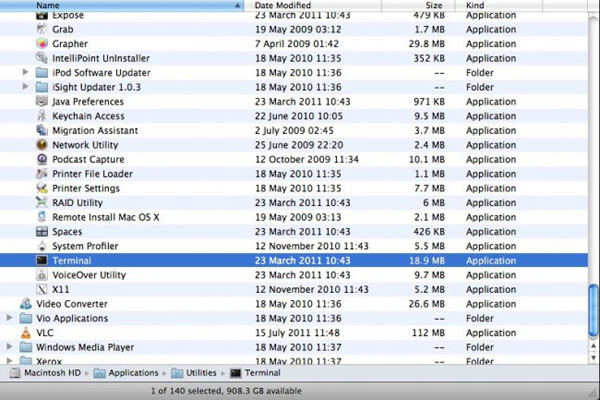Image resolution: width=600 pixels, height=400 pixels.
Task: Select the Remote Install Mac OS X icon
Action: (41, 217)
